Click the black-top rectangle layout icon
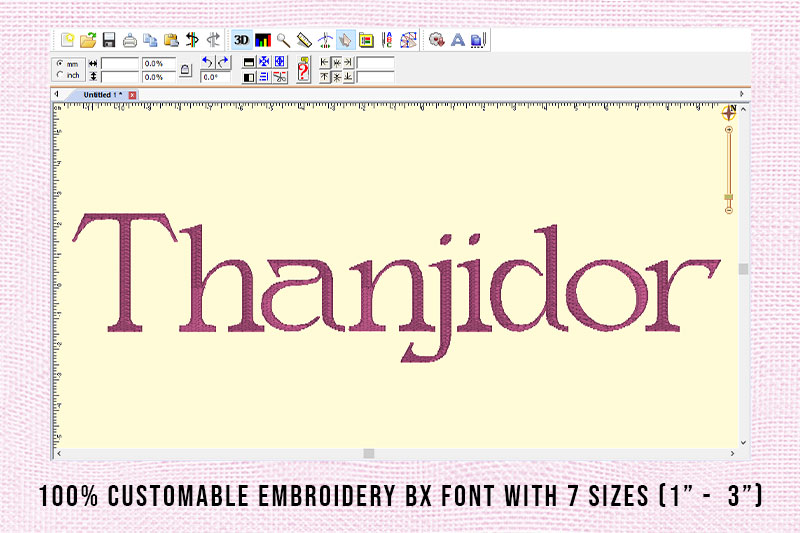 point(248,62)
